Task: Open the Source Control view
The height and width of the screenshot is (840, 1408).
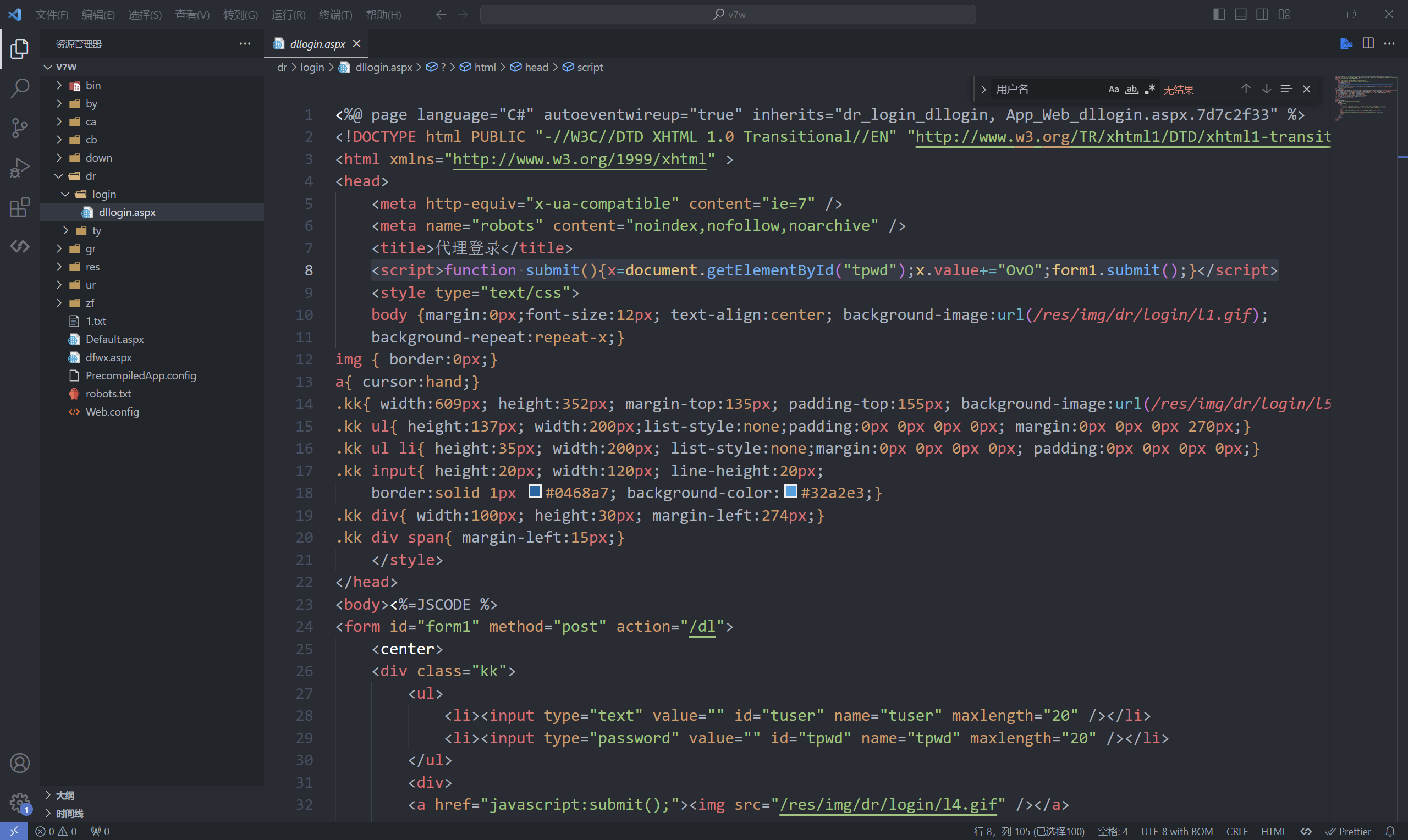Action: 19,128
